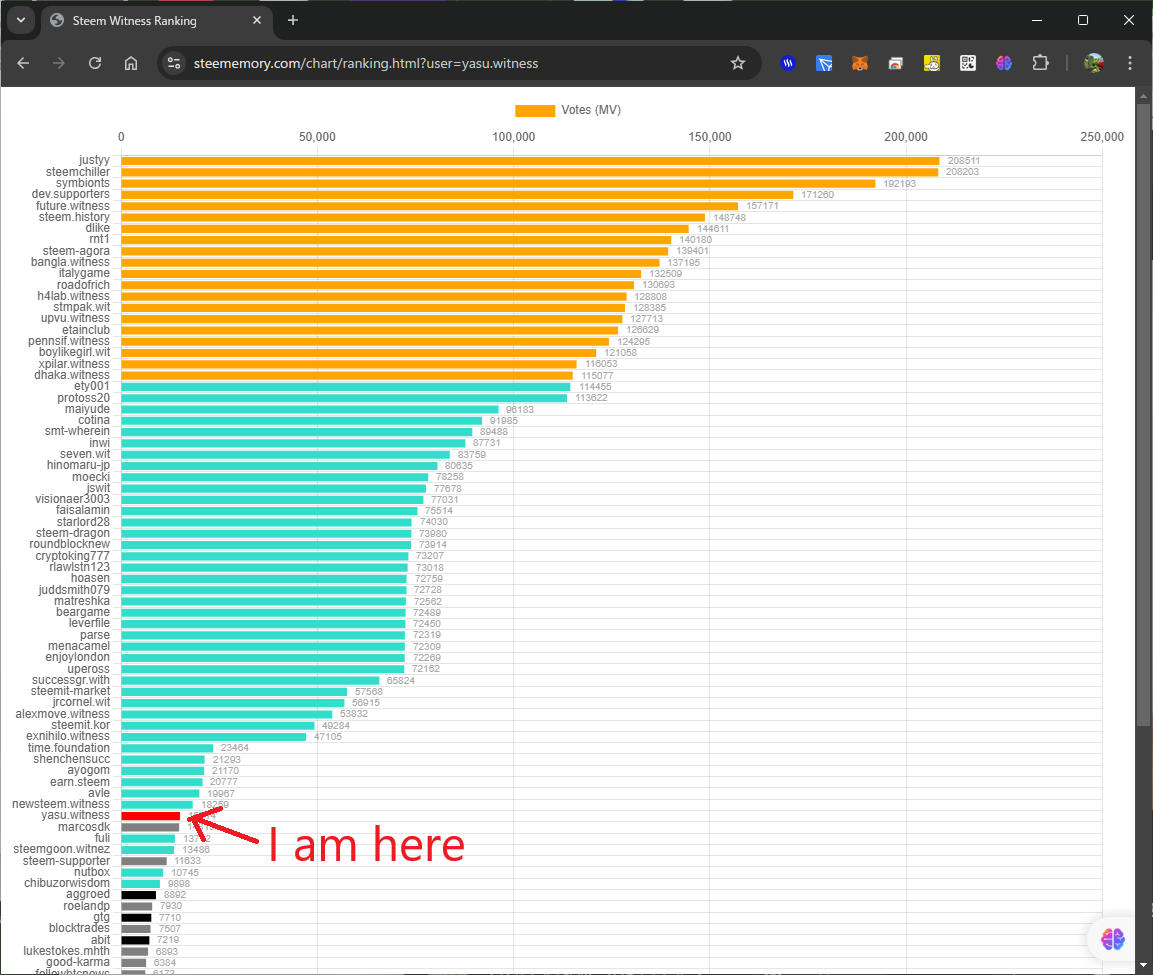Open Chrome's three-dot menu
Viewport: 1153px width, 975px height.
(1129, 63)
